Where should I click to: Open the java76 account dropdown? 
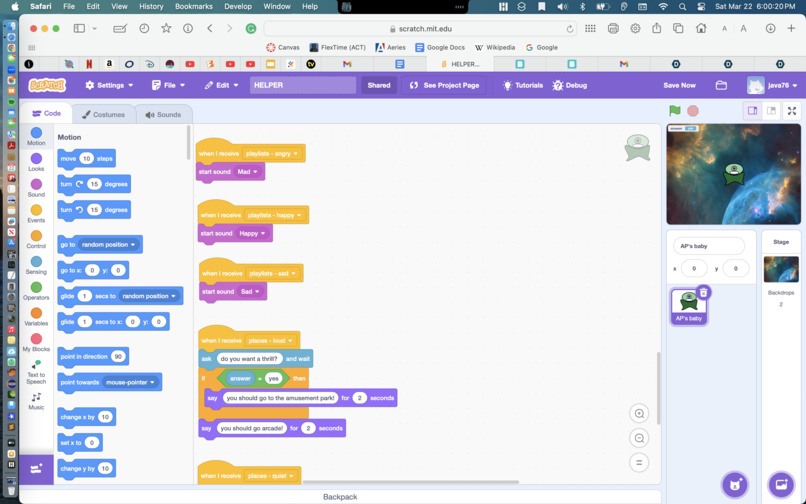[x=772, y=85]
